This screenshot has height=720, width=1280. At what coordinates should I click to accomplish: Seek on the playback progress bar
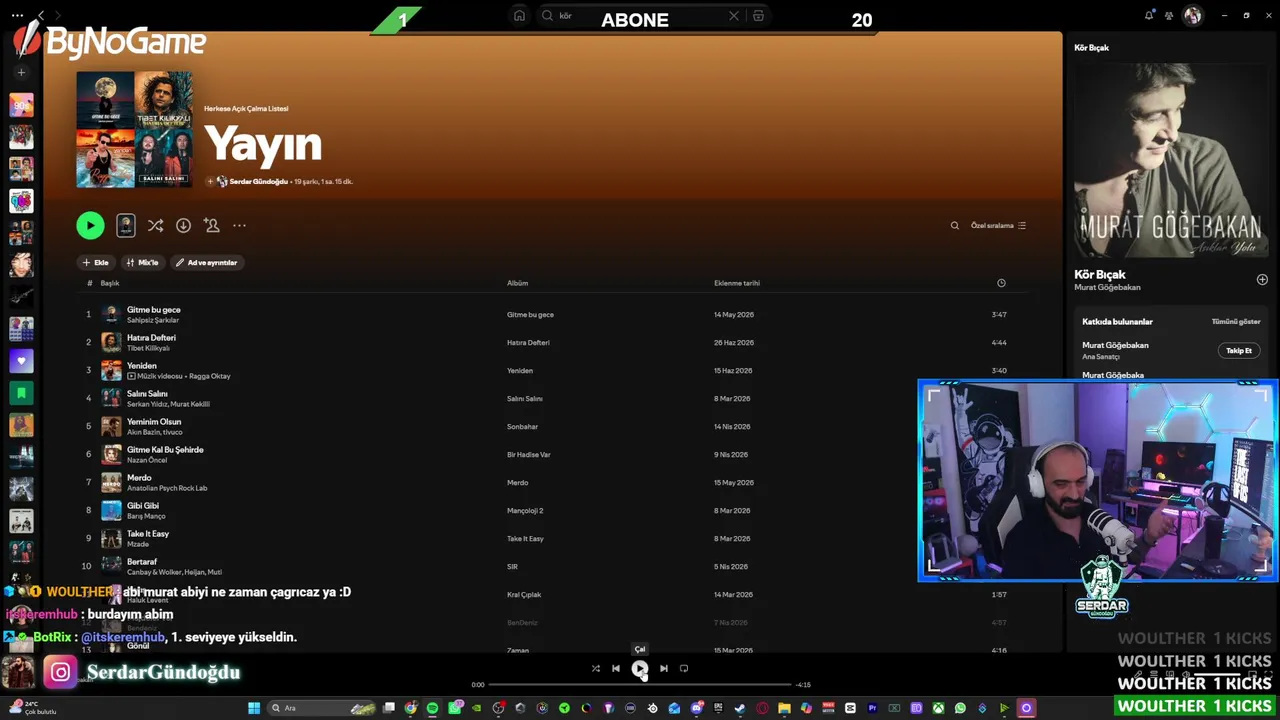click(x=640, y=685)
